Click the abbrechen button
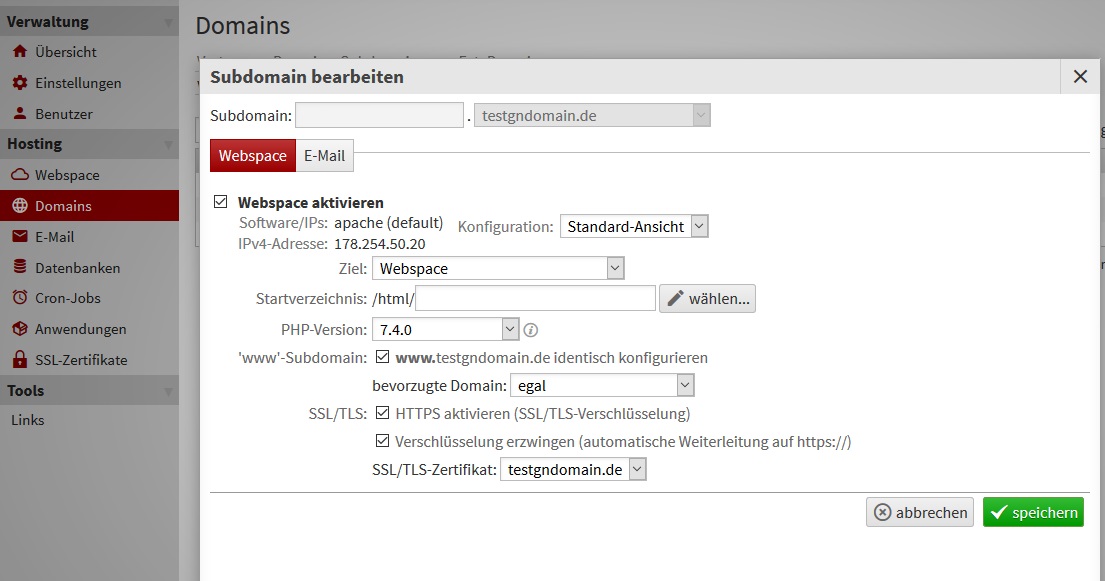 (x=920, y=513)
